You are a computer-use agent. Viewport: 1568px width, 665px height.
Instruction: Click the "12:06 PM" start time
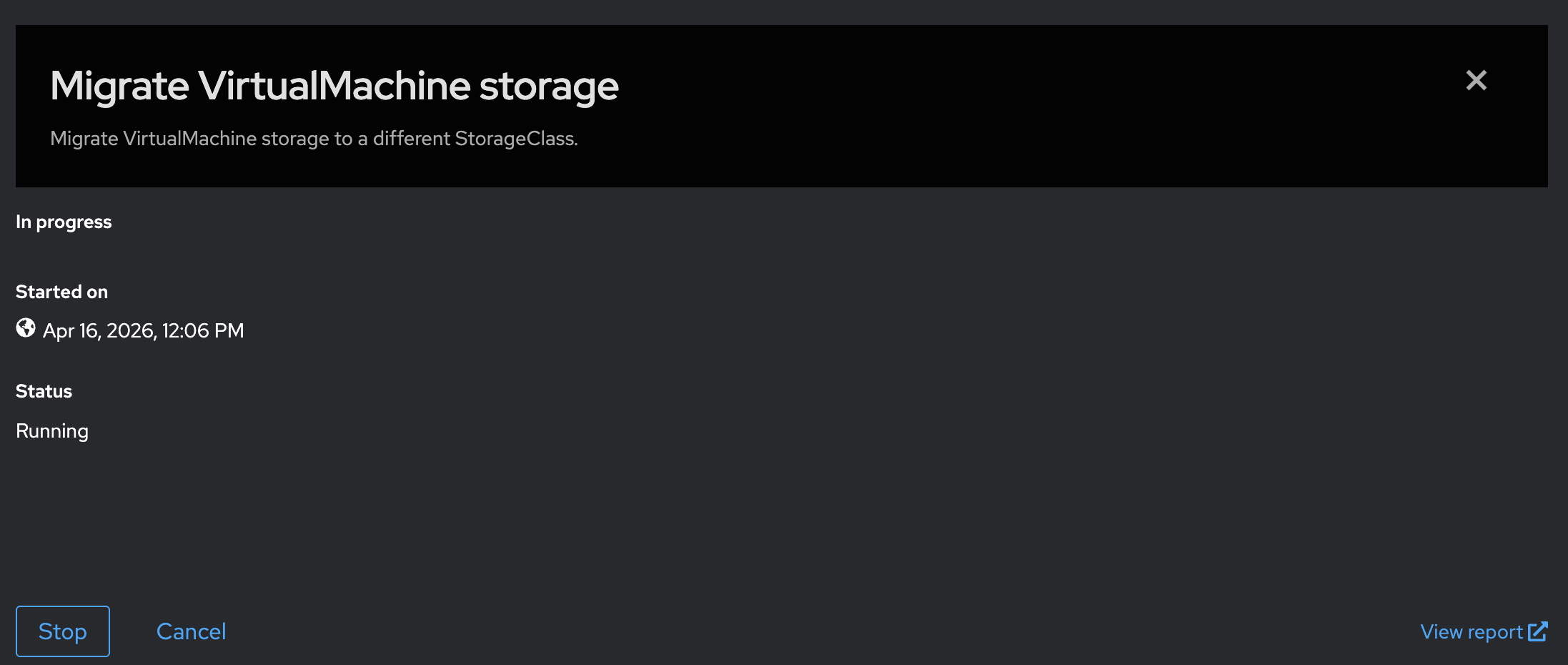tap(203, 331)
